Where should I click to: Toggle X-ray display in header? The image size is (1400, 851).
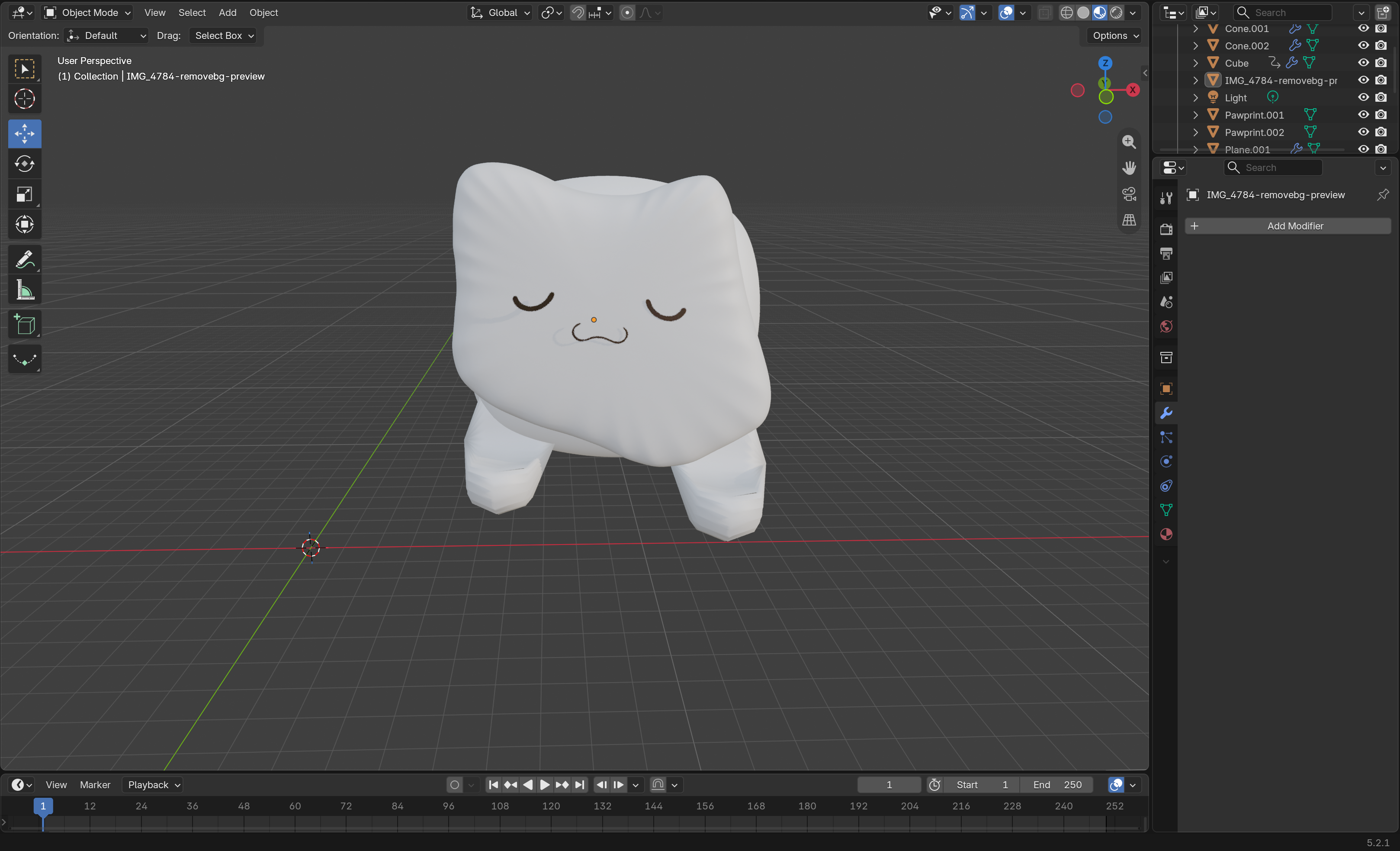[x=1044, y=13]
